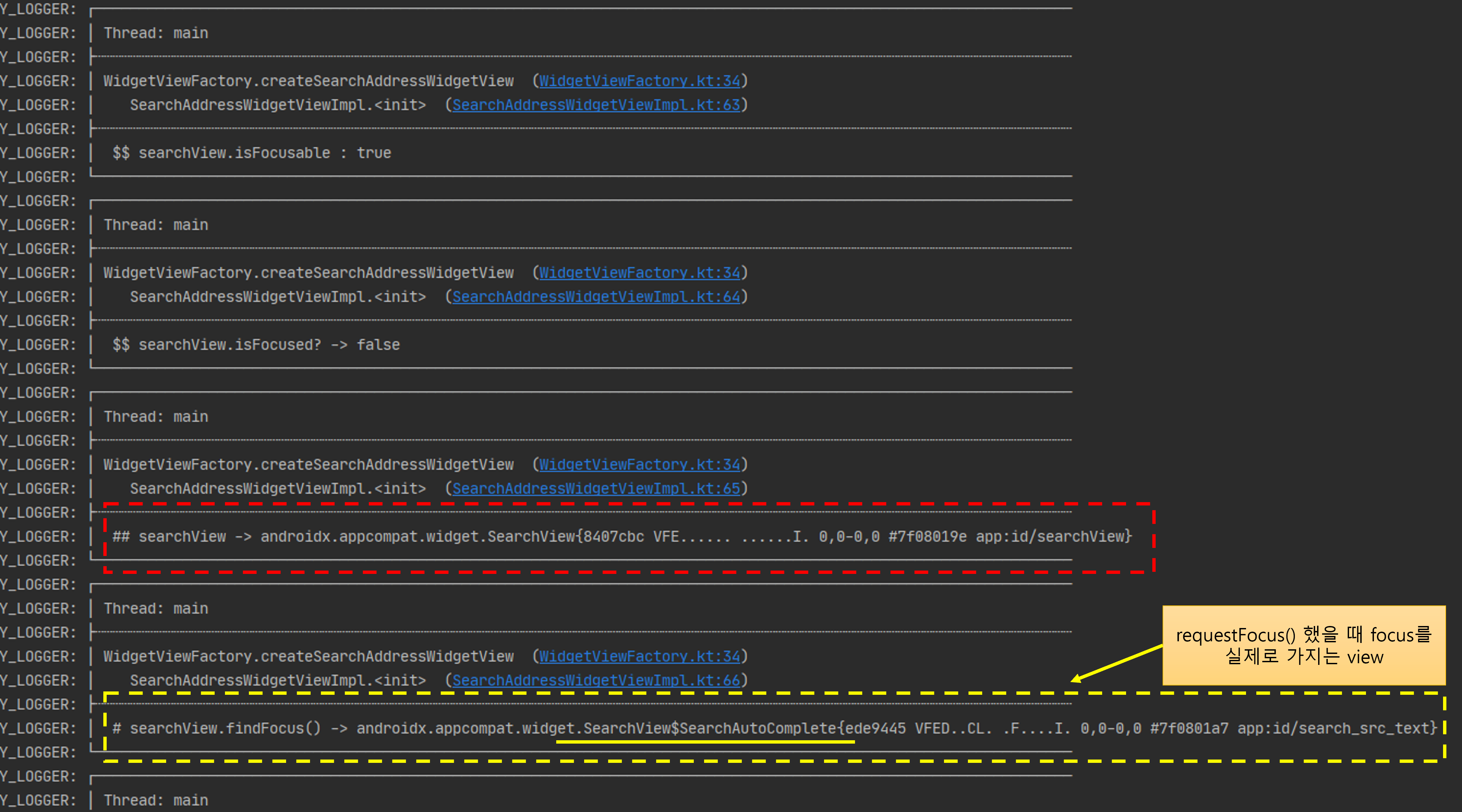Click the underlined SearchView$SearchAutoComplete text

(709, 729)
